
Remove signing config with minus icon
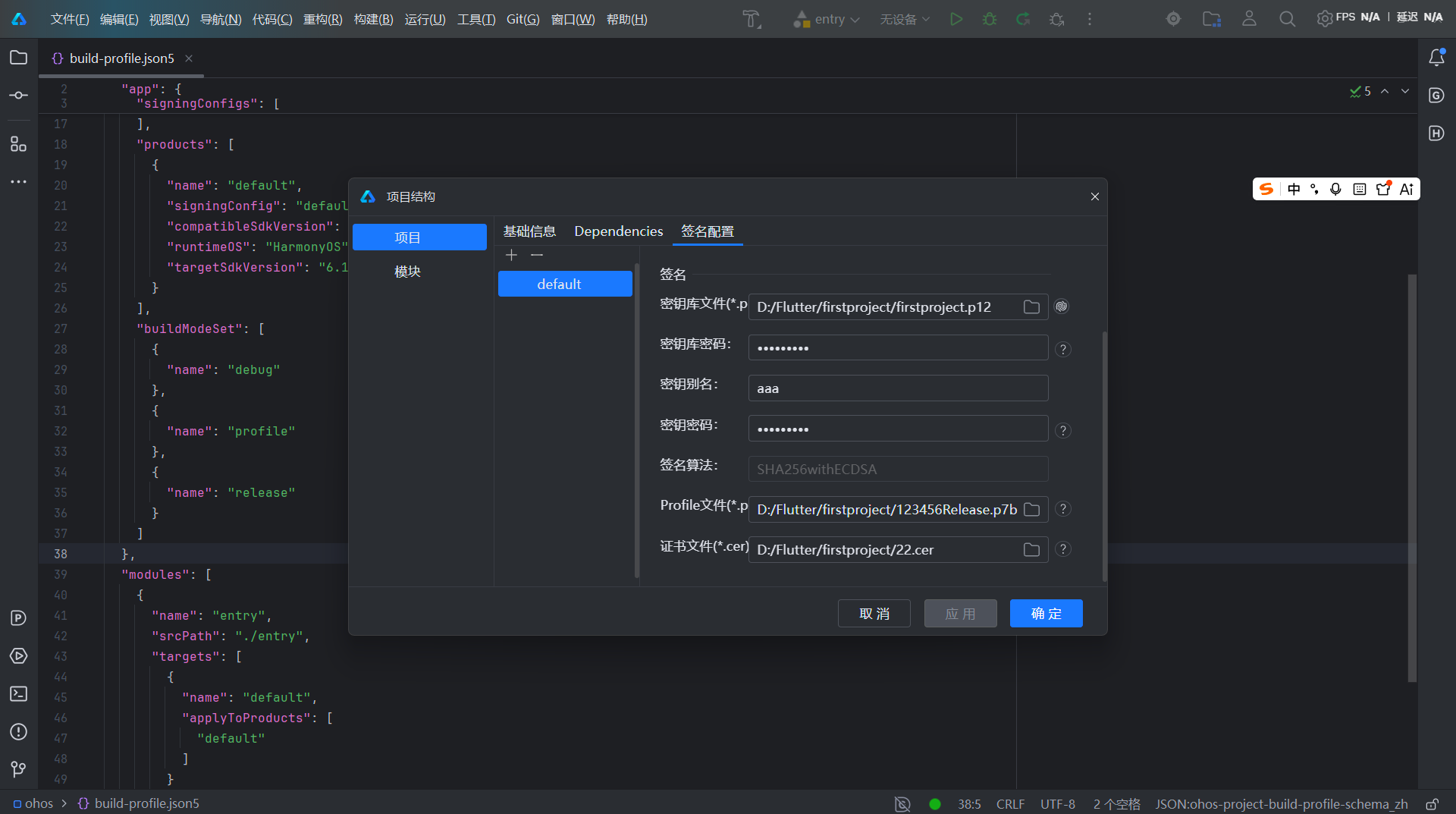[537, 255]
